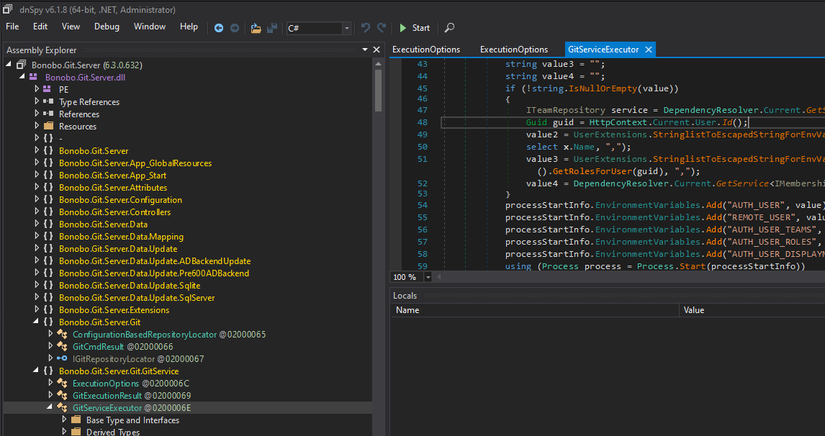Viewport: 825px width, 436px height.
Task: Click the Navigate Backward arrow icon
Action: tap(219, 27)
